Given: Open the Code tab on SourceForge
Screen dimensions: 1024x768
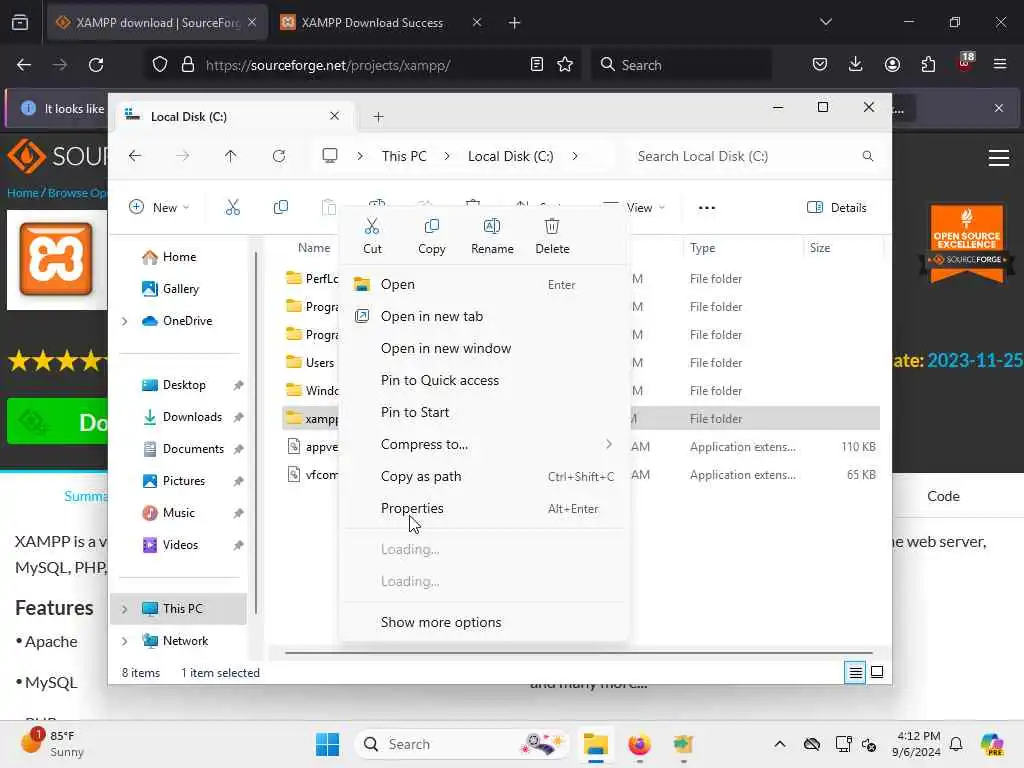Looking at the screenshot, I should coord(943,496).
